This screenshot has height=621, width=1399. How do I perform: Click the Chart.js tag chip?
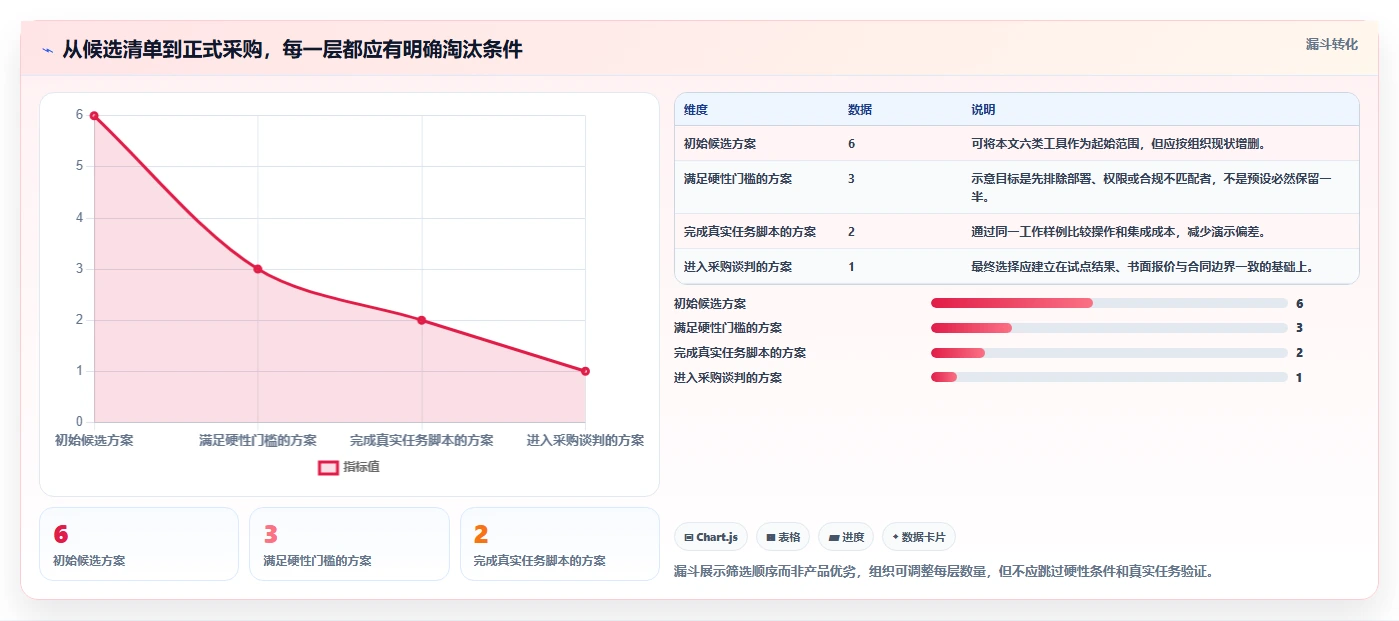(711, 537)
